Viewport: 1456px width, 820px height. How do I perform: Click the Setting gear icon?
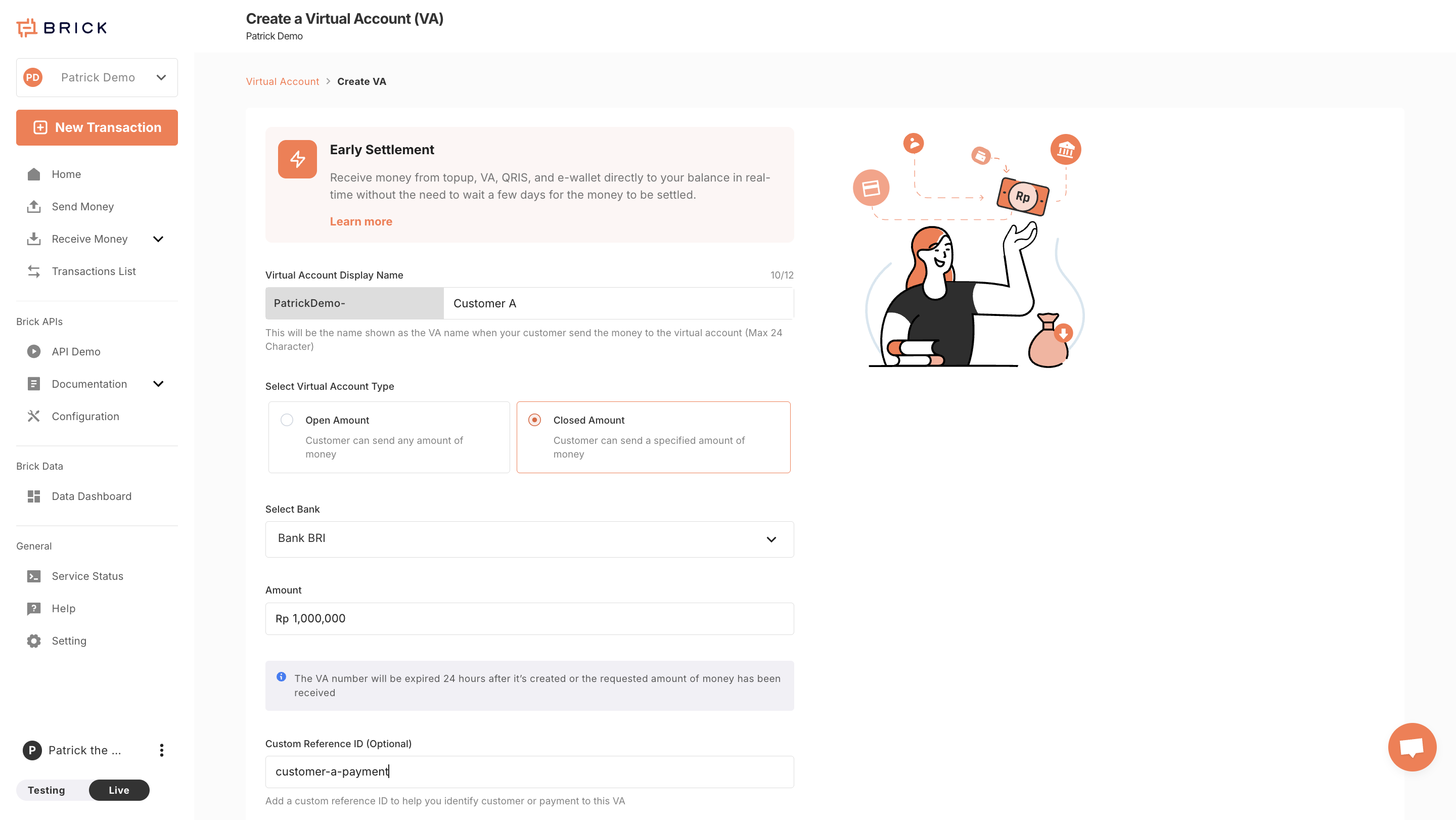tap(34, 641)
